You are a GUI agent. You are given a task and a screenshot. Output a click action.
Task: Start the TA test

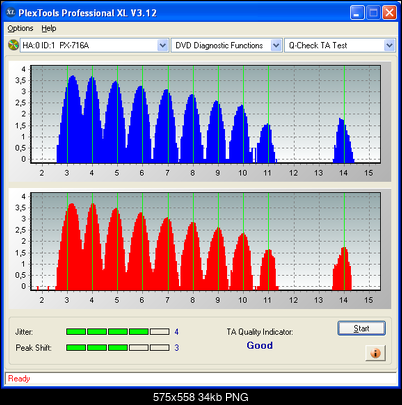coord(362,328)
